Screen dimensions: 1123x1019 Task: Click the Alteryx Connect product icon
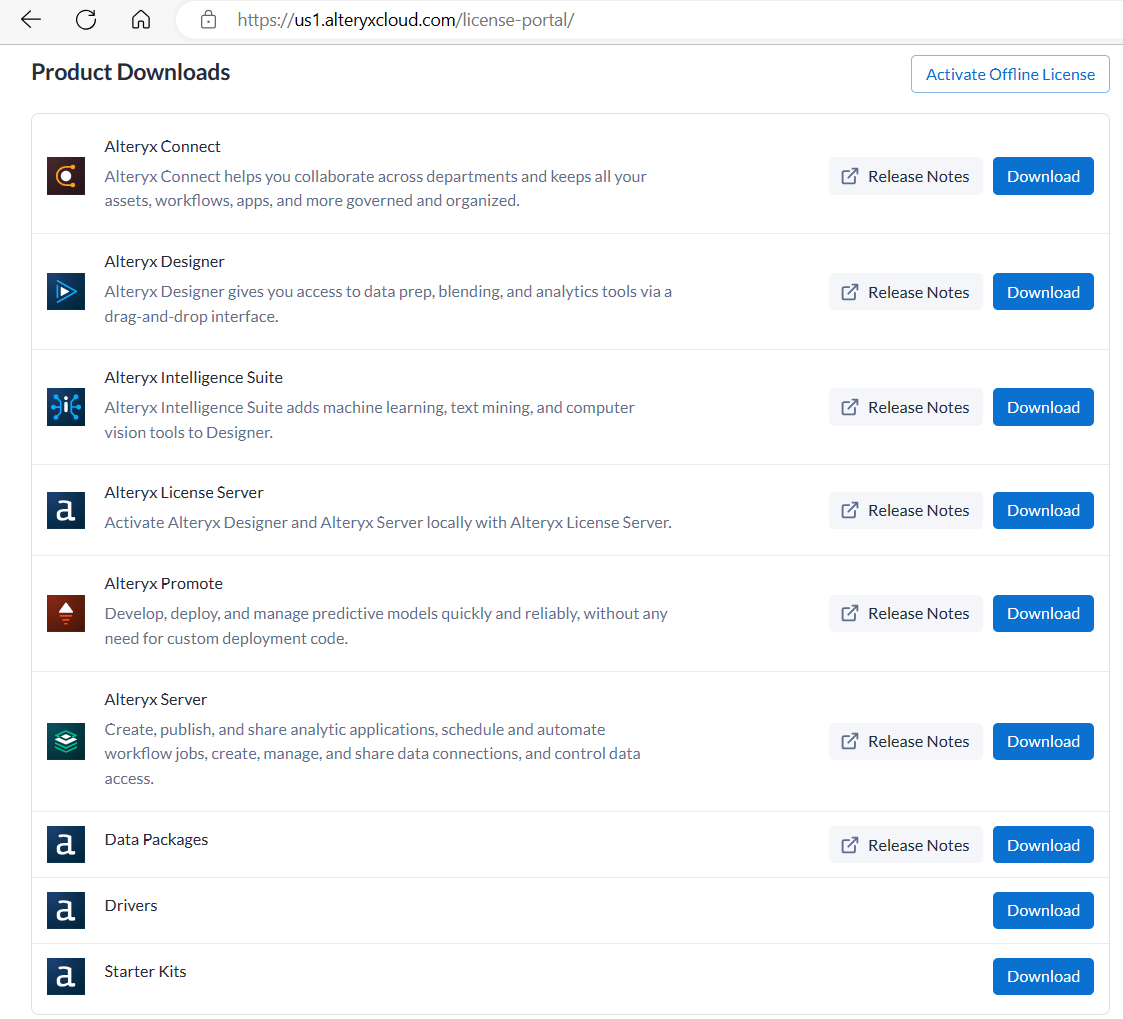tap(66, 176)
